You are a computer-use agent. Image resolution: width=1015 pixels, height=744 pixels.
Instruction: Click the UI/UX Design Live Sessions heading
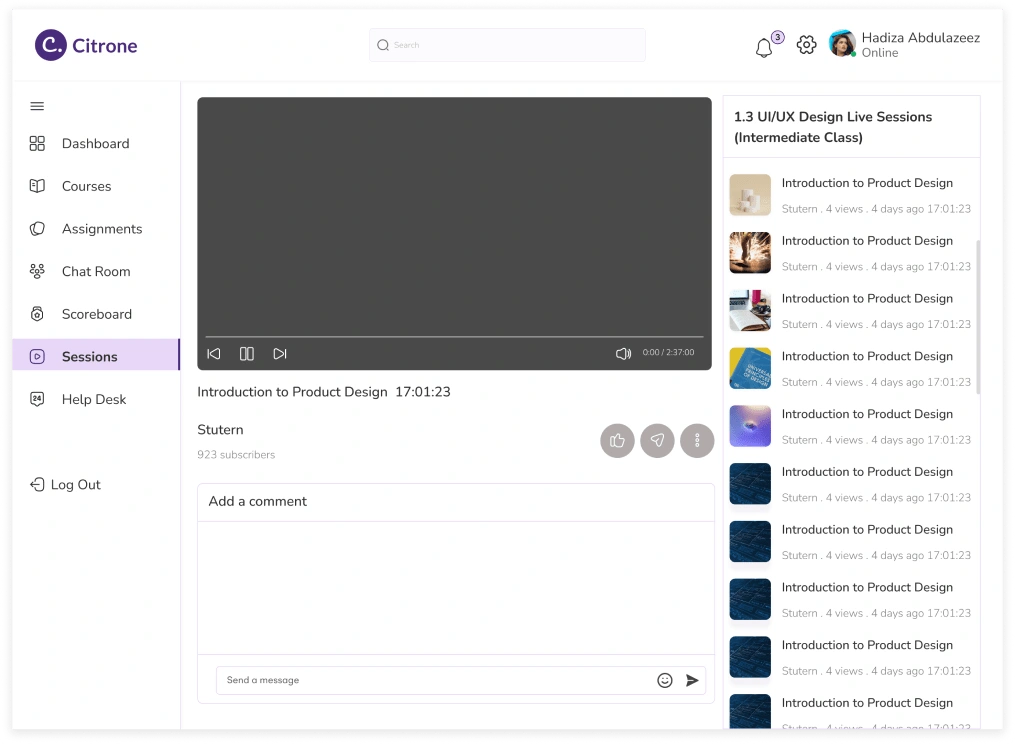832,127
